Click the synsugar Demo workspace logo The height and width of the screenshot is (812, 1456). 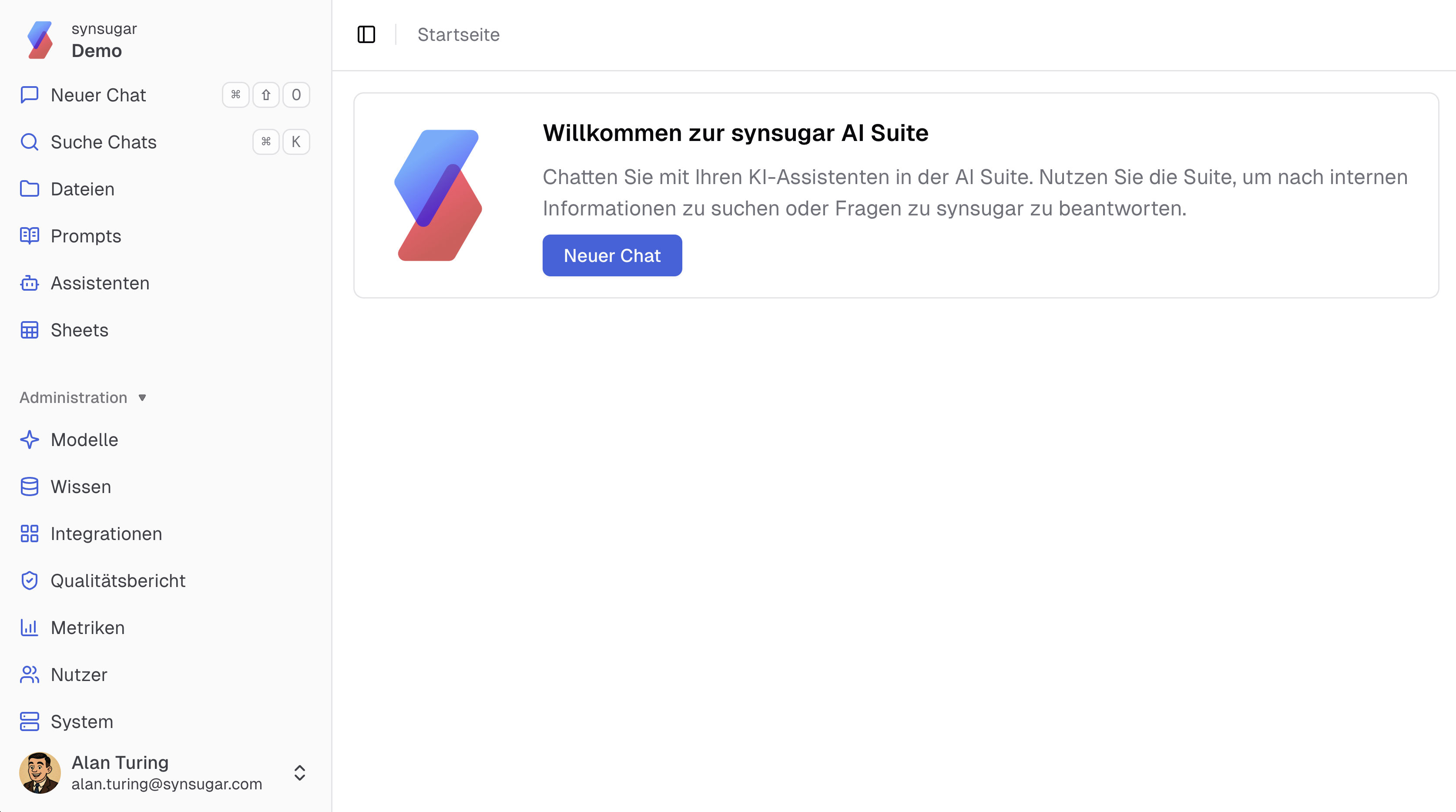point(40,40)
